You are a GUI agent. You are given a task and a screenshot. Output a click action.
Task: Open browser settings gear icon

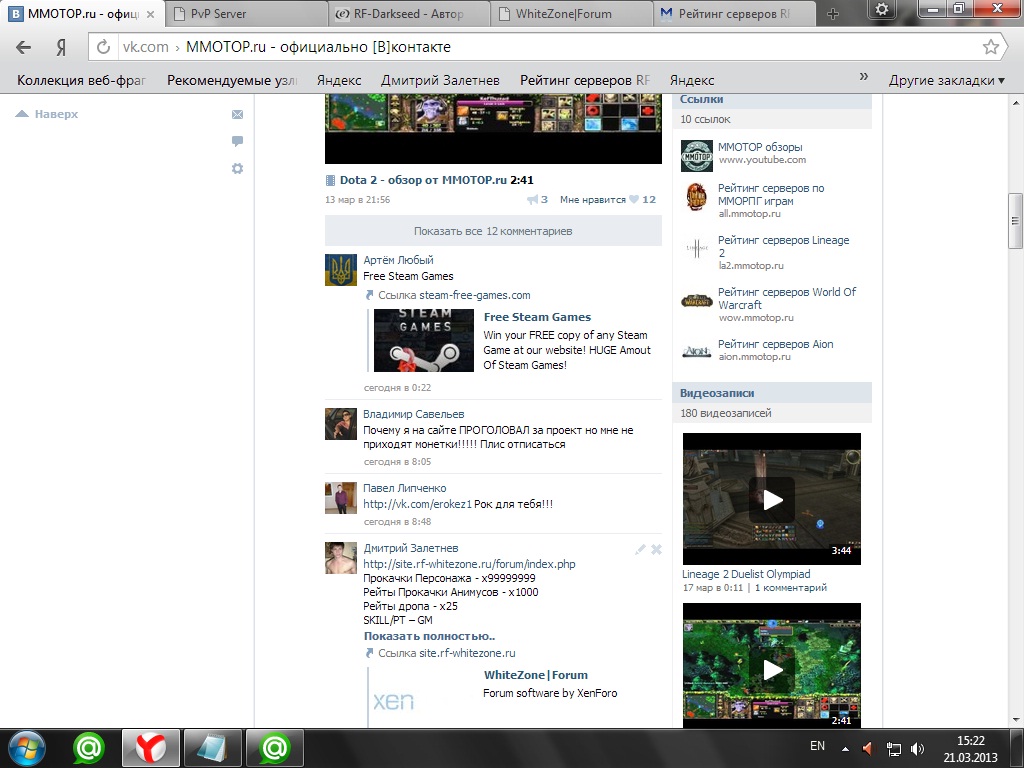[882, 10]
